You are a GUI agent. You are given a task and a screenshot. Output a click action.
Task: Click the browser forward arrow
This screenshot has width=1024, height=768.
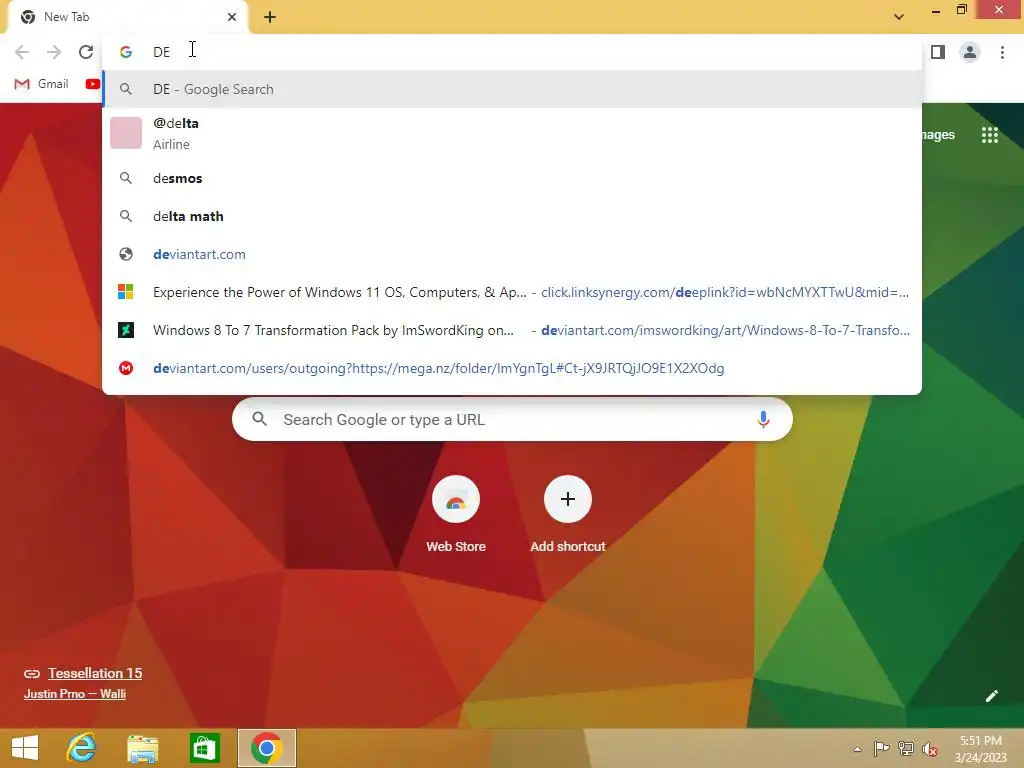(54, 52)
